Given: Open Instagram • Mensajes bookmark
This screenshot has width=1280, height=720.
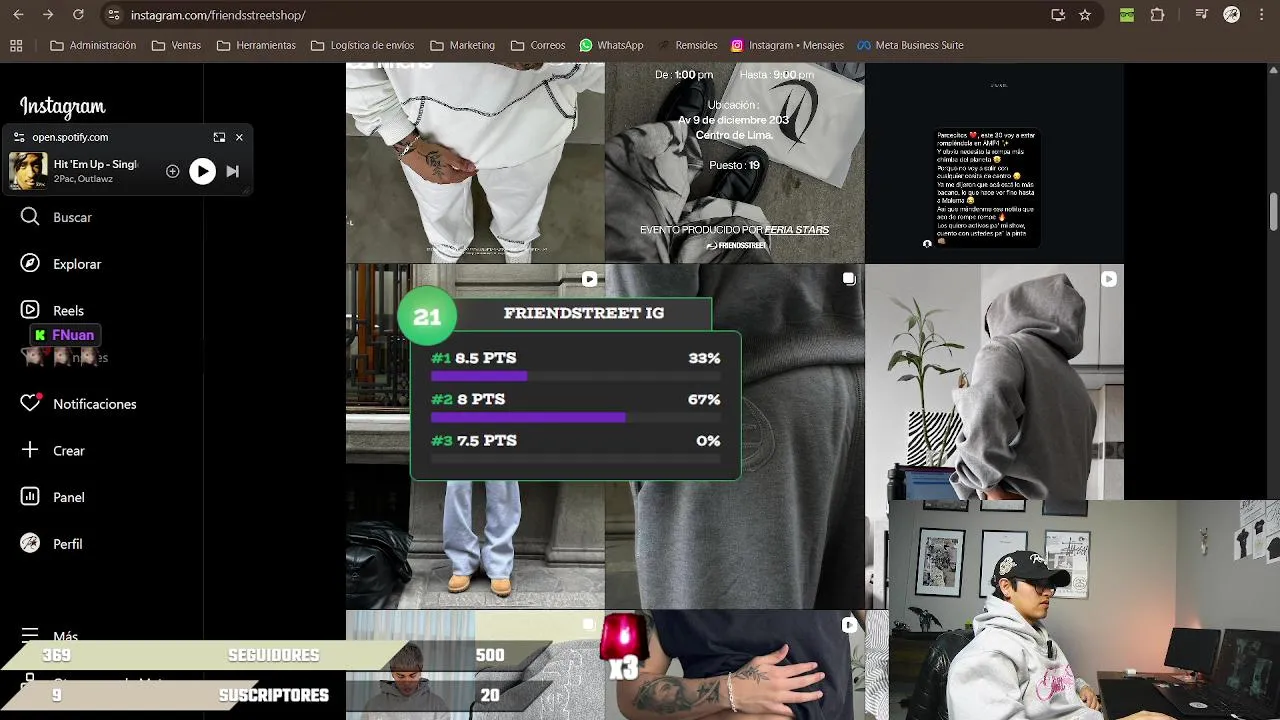Looking at the screenshot, I should [787, 45].
